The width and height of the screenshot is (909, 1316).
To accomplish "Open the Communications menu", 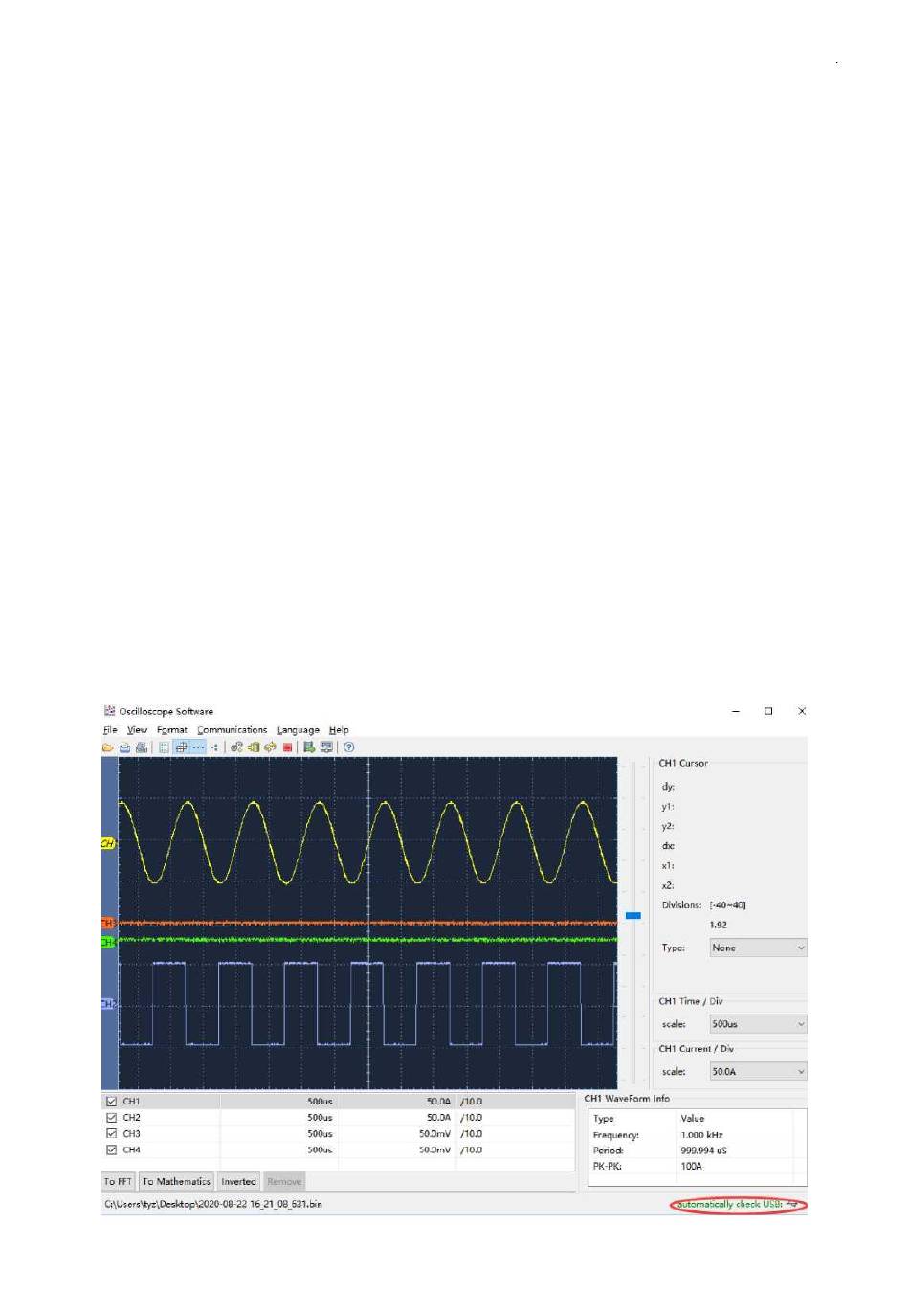I will pyautogui.click(x=233, y=730).
